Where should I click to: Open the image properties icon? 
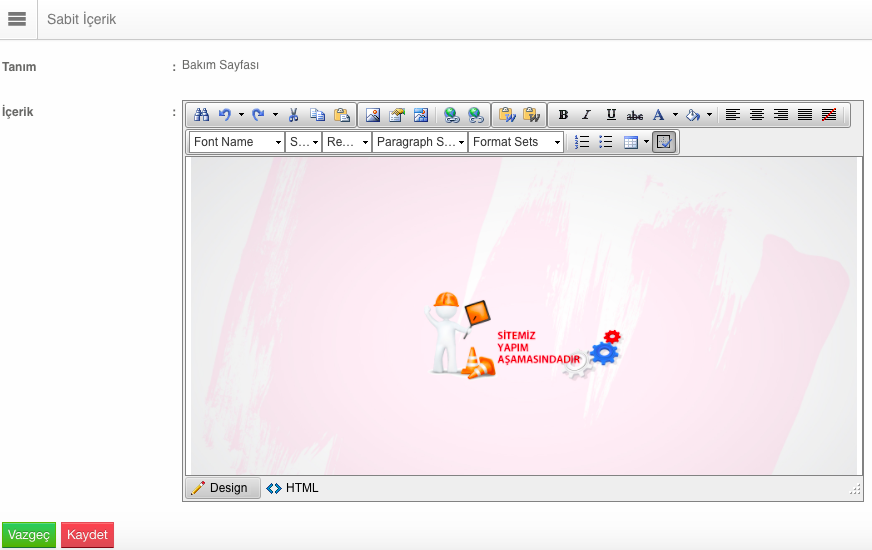(397, 115)
